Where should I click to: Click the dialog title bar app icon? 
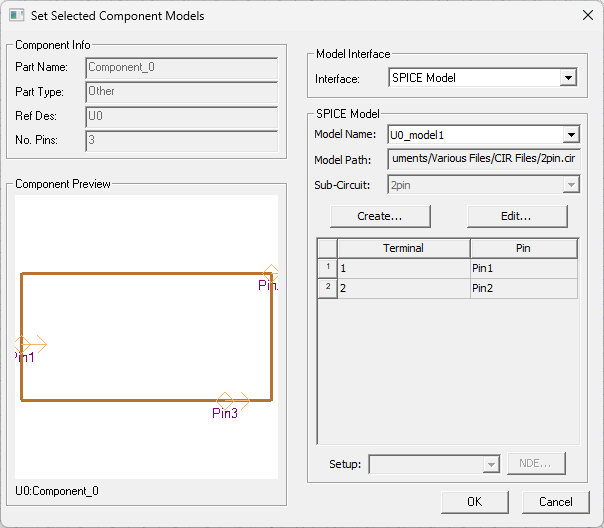[x=17, y=15]
